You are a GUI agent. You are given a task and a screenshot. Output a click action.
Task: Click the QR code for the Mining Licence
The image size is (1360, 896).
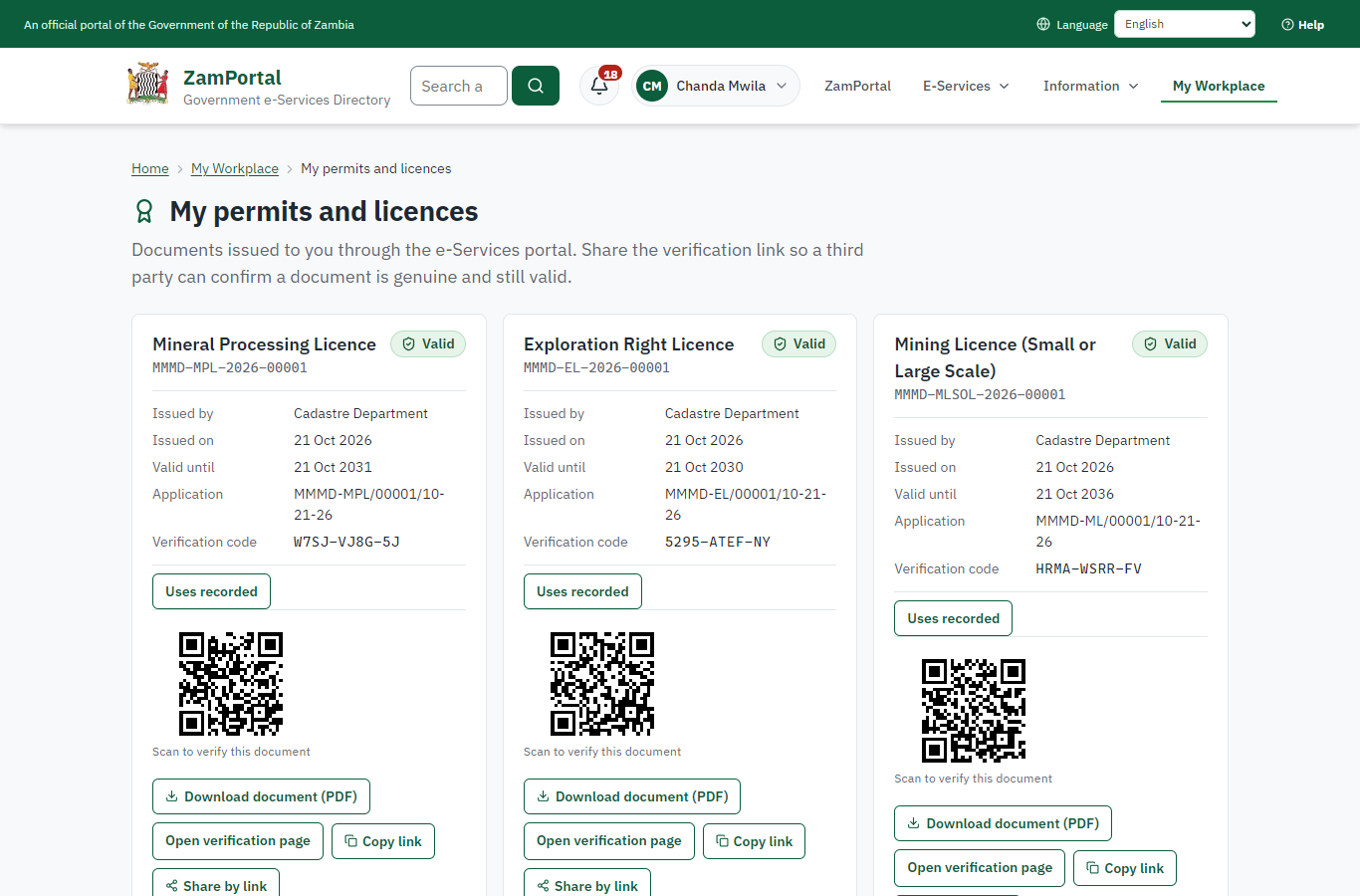point(974,711)
